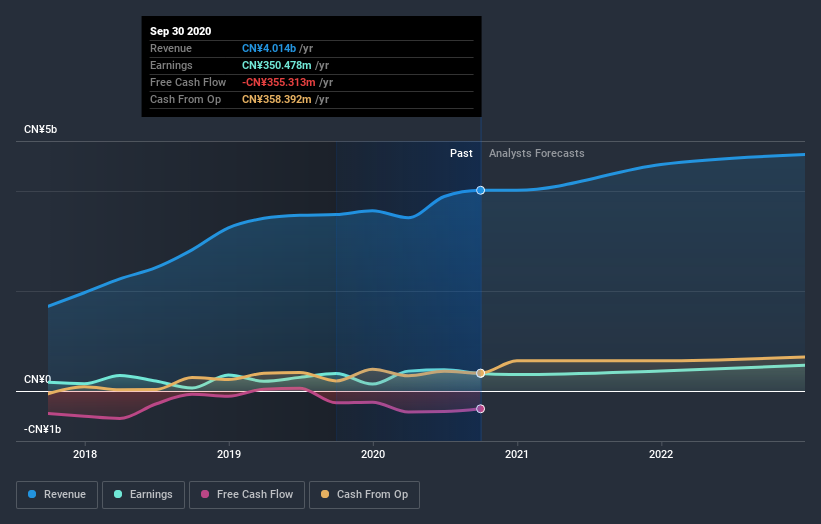Click the 'Past' label on chart
This screenshot has height=524, width=821.
click(461, 153)
